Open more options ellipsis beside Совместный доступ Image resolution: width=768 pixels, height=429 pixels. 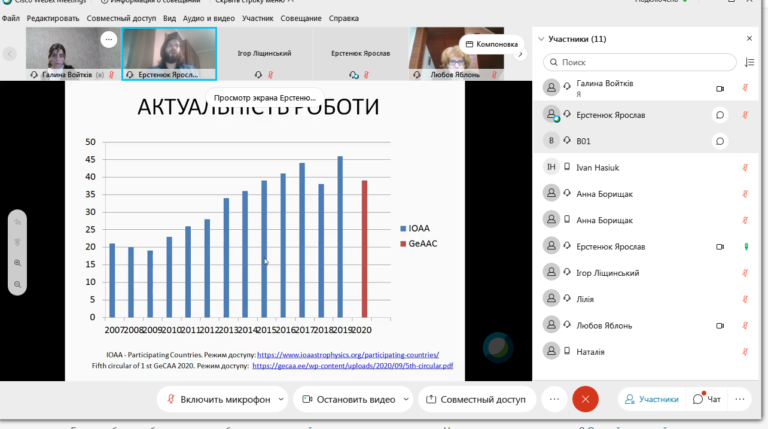coord(554,399)
